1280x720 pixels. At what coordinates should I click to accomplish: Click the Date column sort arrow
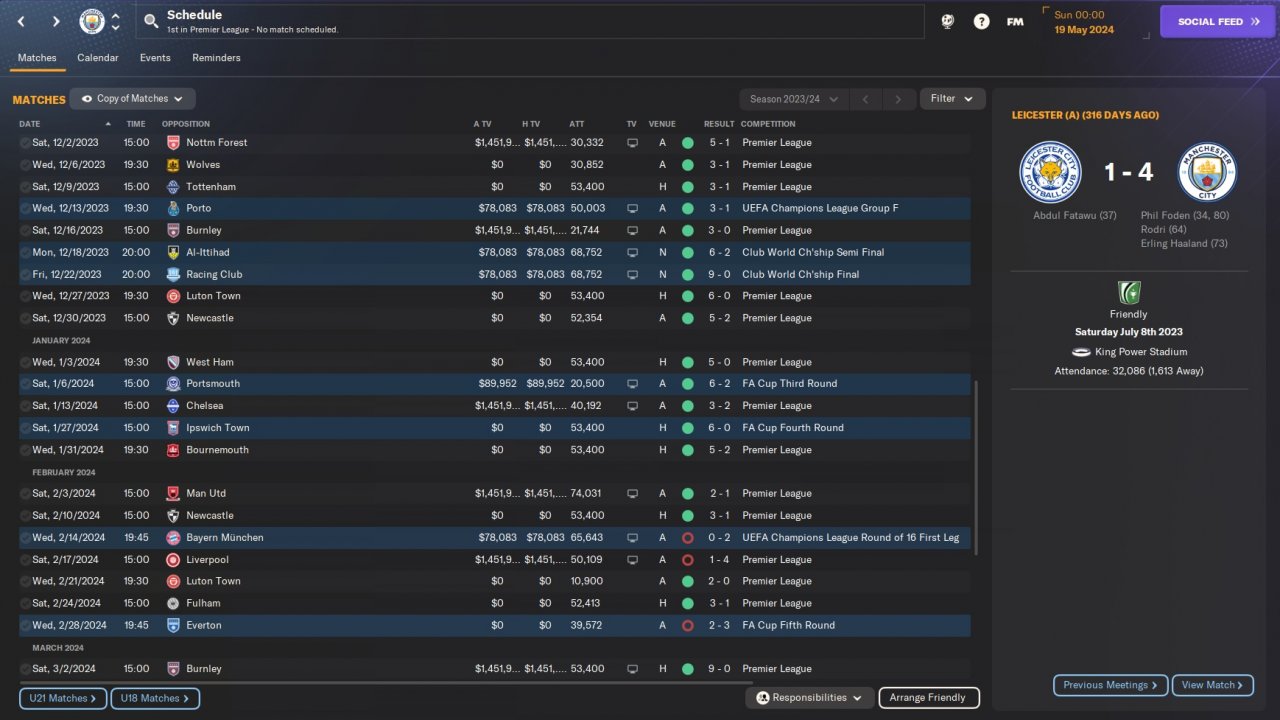(108, 124)
